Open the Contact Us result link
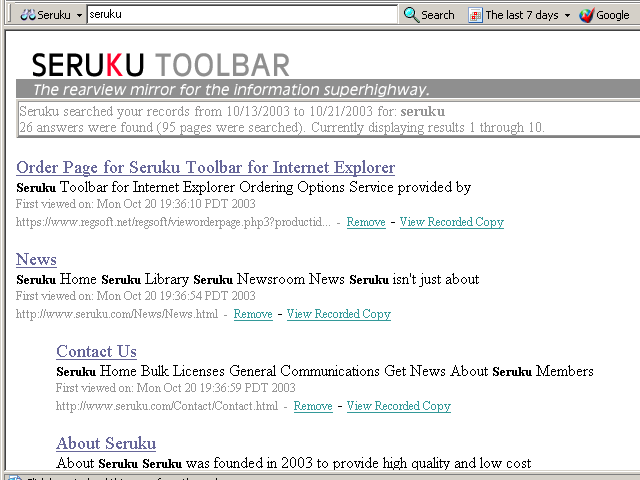Image resolution: width=640 pixels, height=480 pixels. click(x=96, y=351)
